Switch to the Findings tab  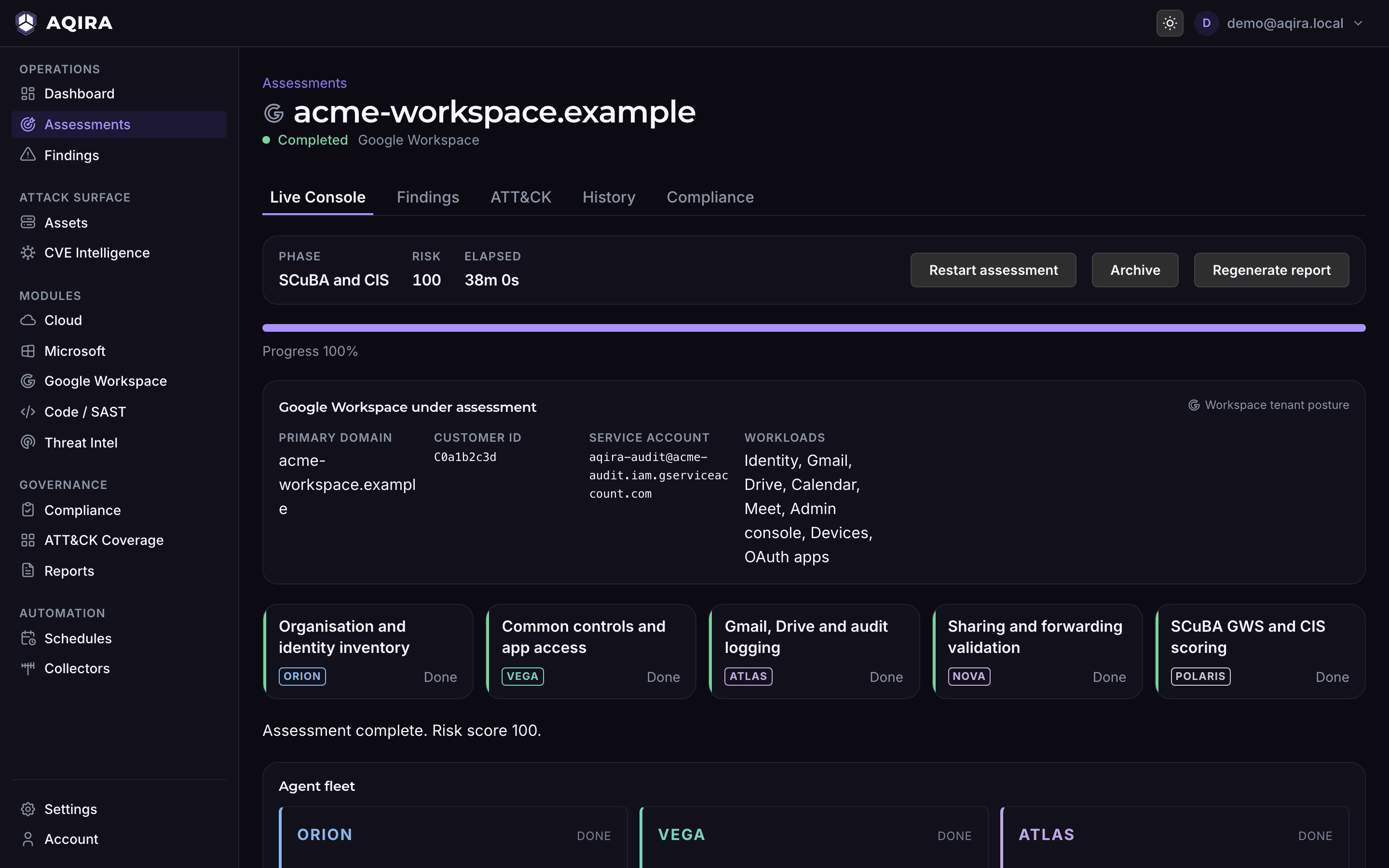pos(428,197)
